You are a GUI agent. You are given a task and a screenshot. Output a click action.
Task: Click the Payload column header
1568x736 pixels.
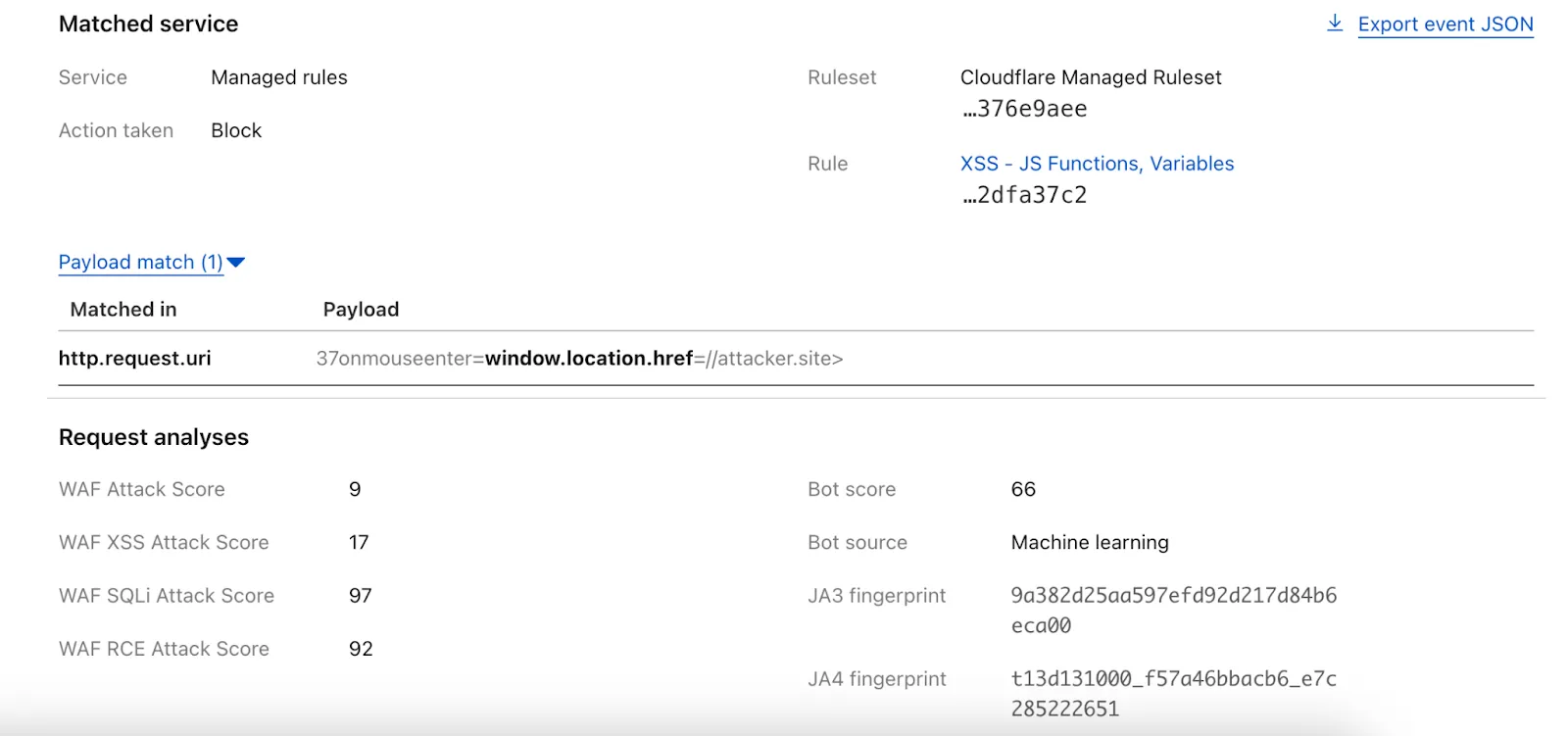pyautogui.click(x=361, y=310)
